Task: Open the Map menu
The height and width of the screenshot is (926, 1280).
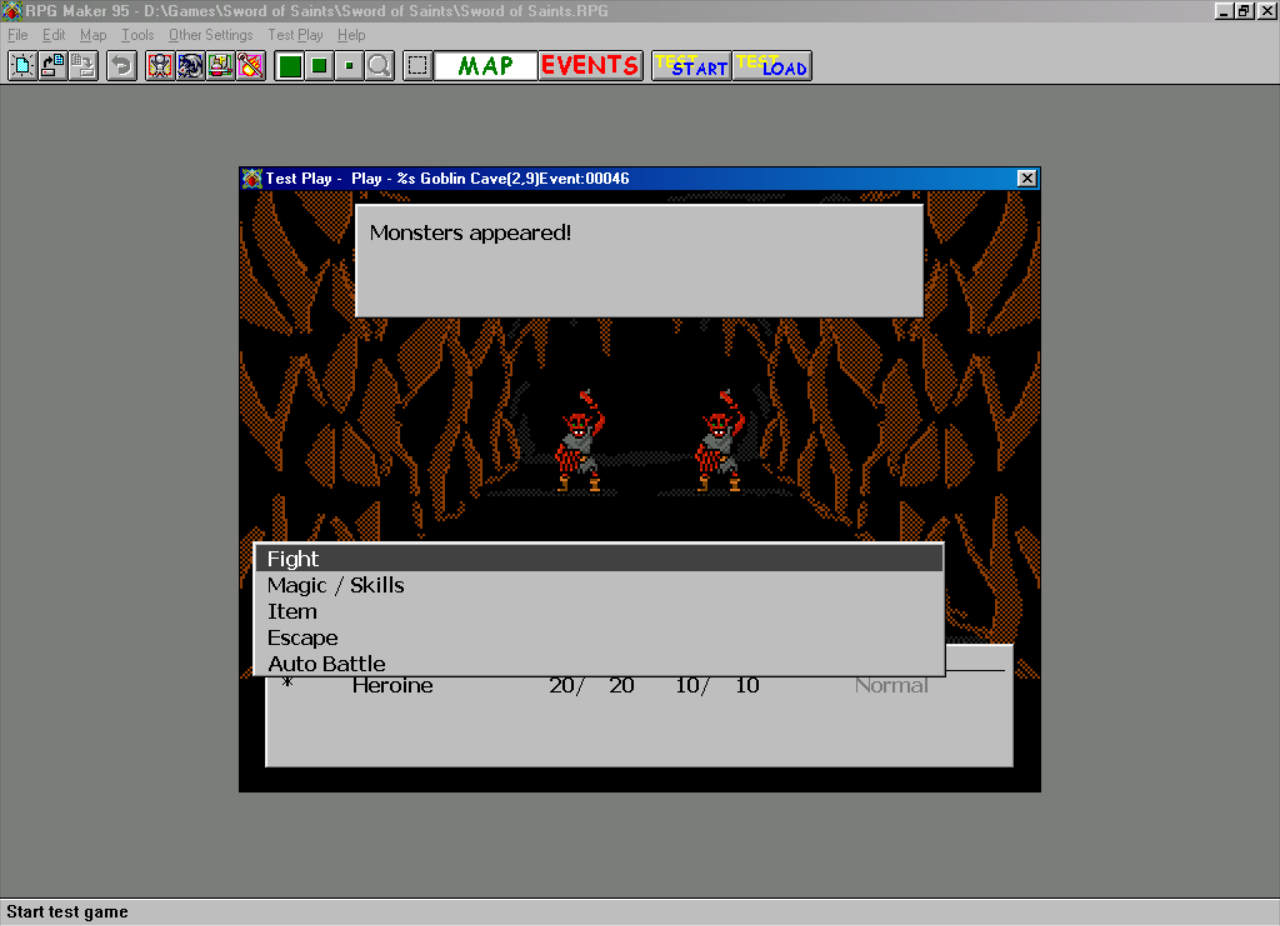Action: pos(93,35)
